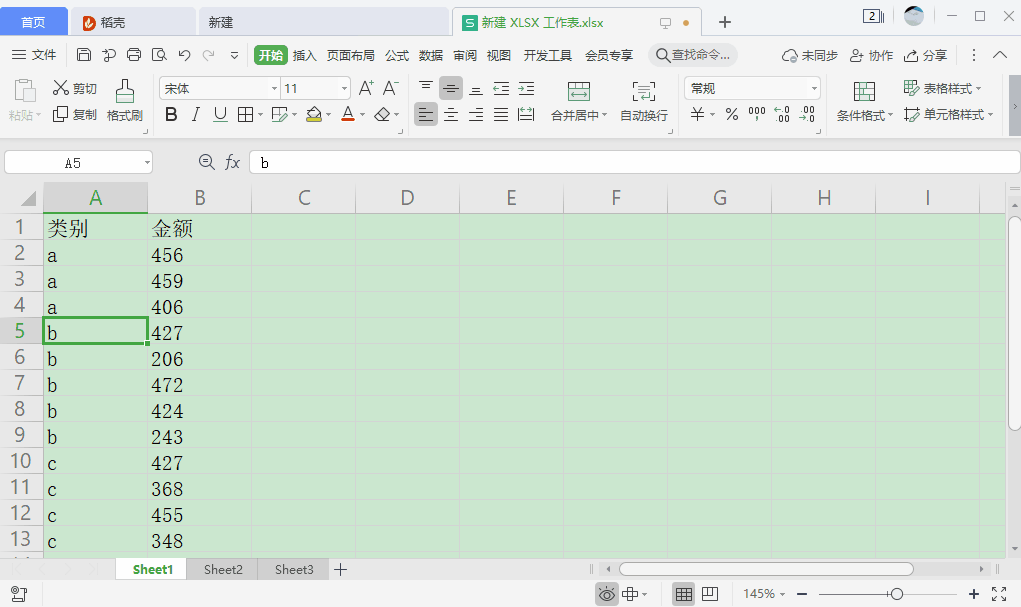Expand the number format dropdown (常规)
Image resolution: width=1021 pixels, height=607 pixels.
click(812, 89)
